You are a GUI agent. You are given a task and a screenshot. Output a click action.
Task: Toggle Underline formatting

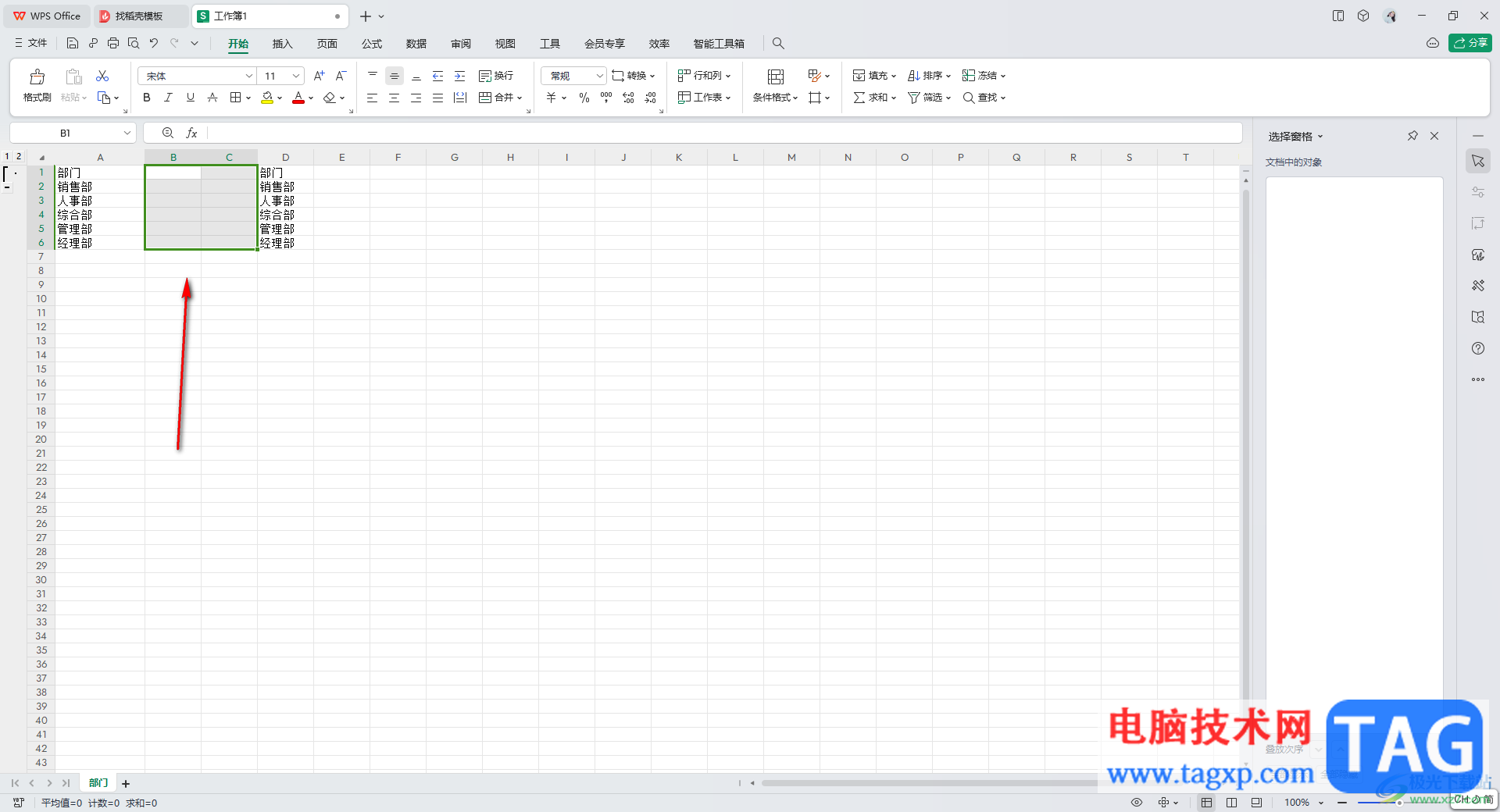(190, 98)
